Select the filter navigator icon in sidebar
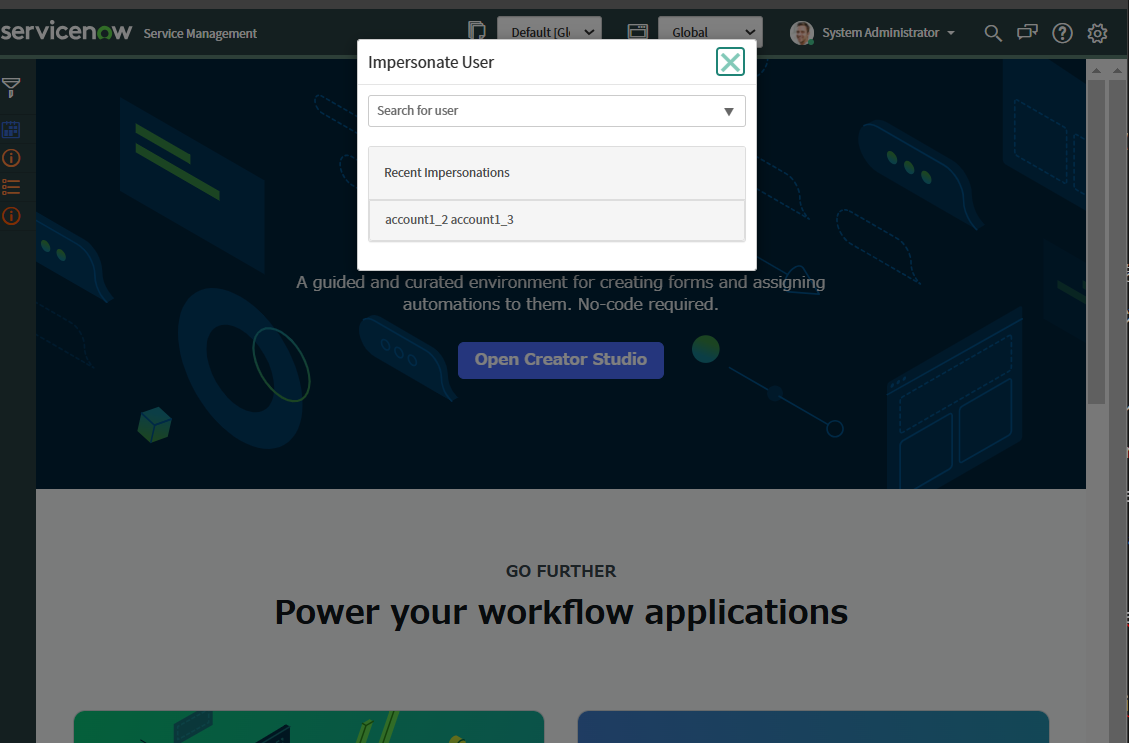 click(11, 86)
